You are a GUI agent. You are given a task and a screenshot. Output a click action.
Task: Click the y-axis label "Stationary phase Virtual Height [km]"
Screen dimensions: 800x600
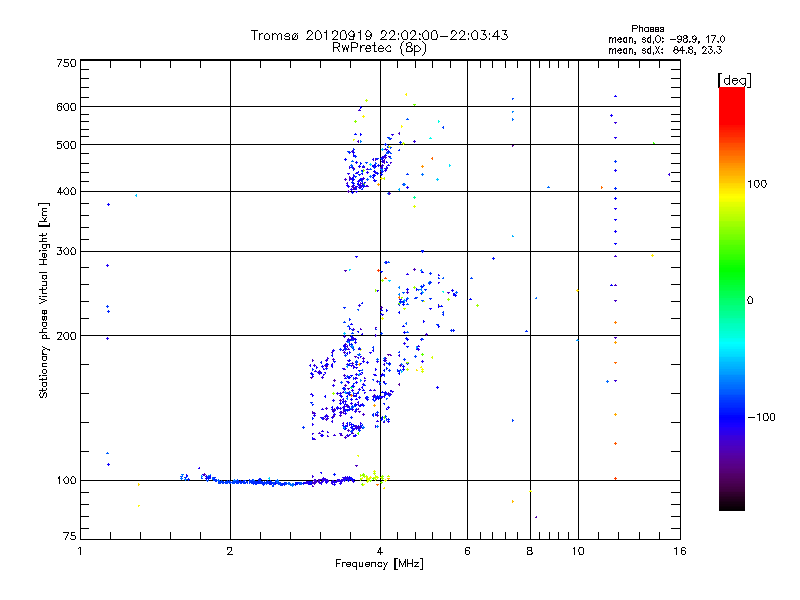coord(43,300)
